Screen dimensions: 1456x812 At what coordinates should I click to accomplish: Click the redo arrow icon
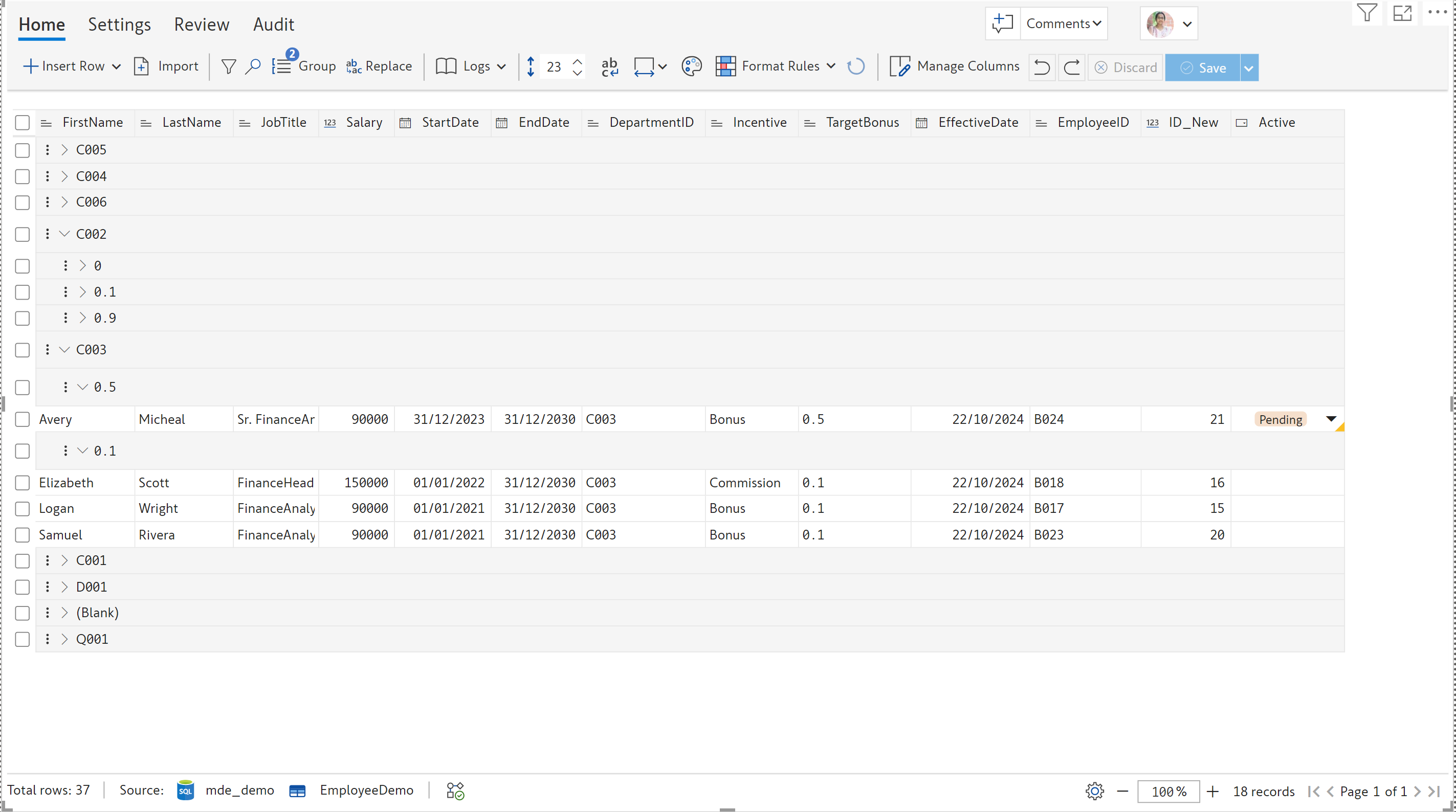click(x=1072, y=67)
